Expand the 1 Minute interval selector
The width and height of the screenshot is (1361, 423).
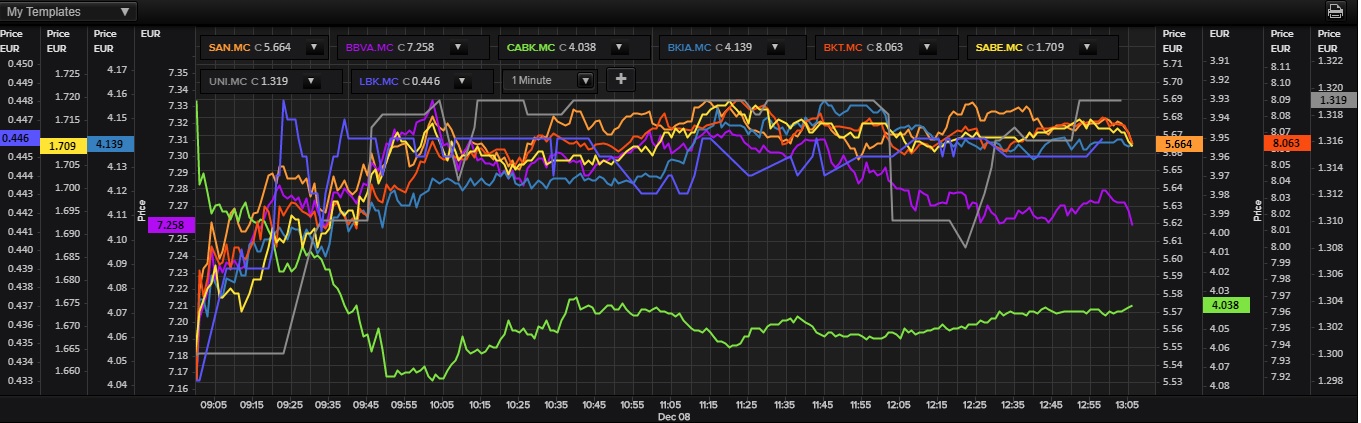pyautogui.click(x=586, y=80)
